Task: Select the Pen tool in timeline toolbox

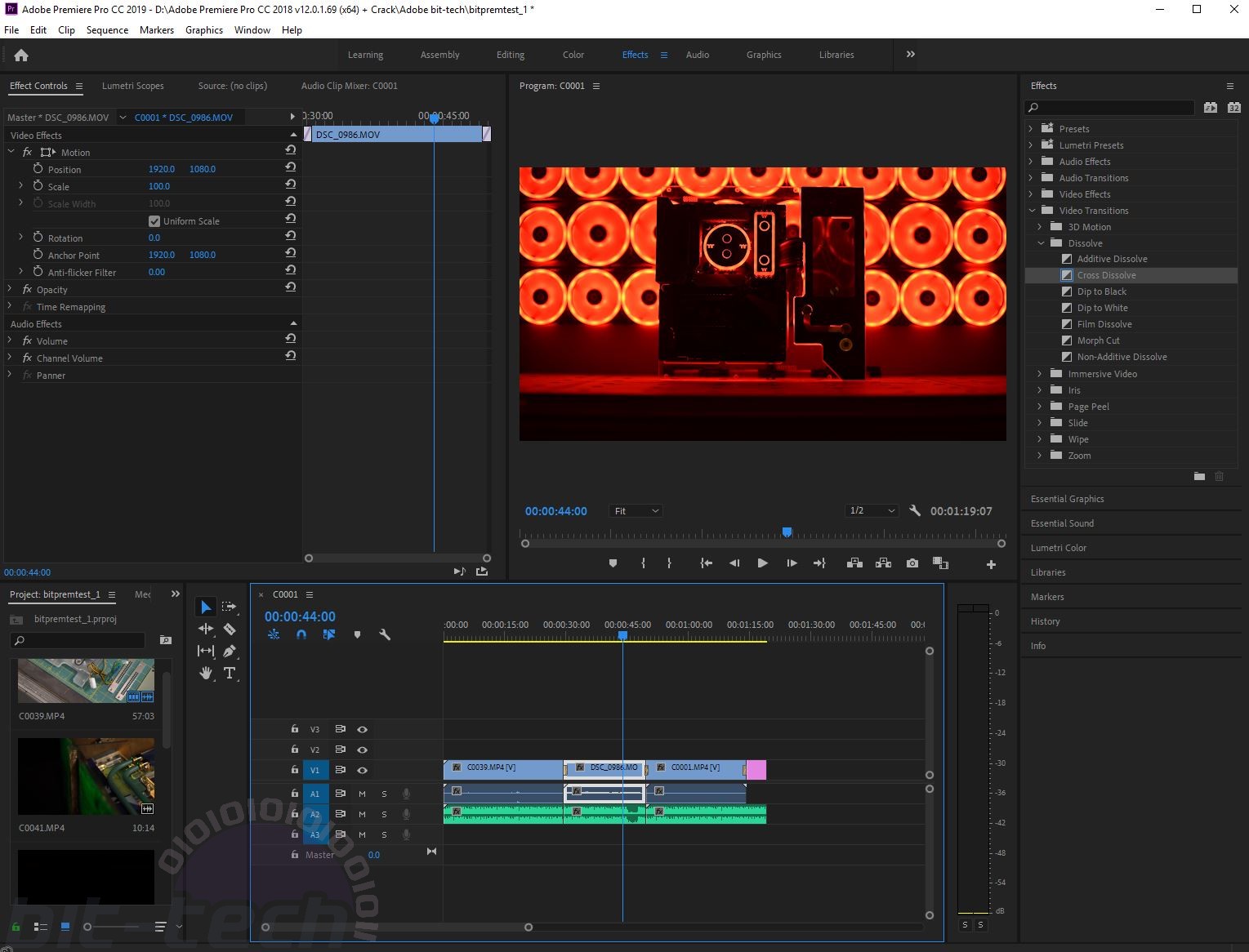Action: pos(230,651)
